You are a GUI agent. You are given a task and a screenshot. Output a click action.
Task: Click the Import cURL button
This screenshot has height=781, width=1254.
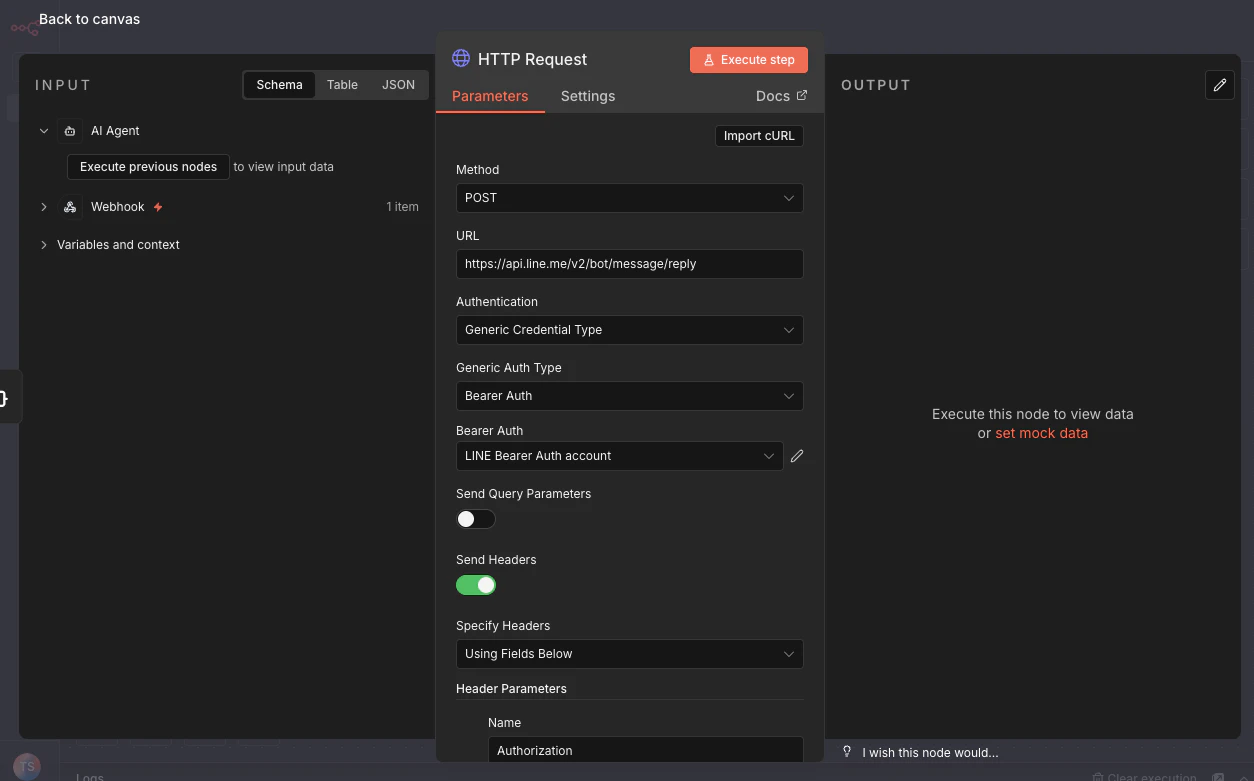759,136
